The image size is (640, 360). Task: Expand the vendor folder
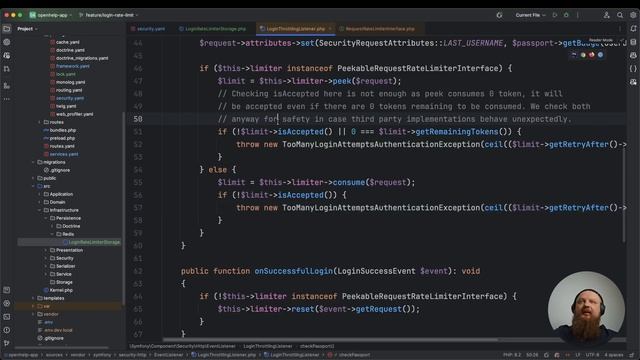pyautogui.click(x=33, y=314)
